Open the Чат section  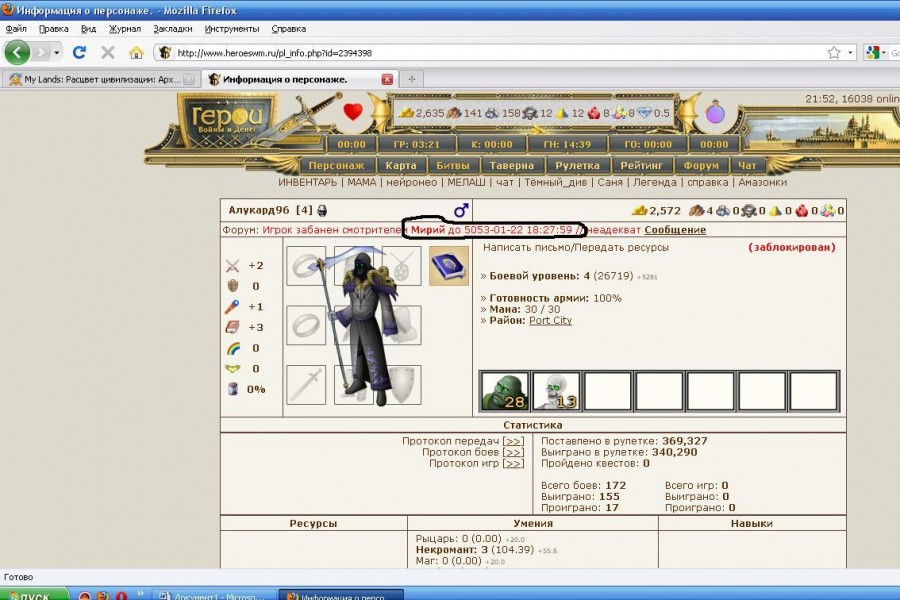click(x=747, y=165)
